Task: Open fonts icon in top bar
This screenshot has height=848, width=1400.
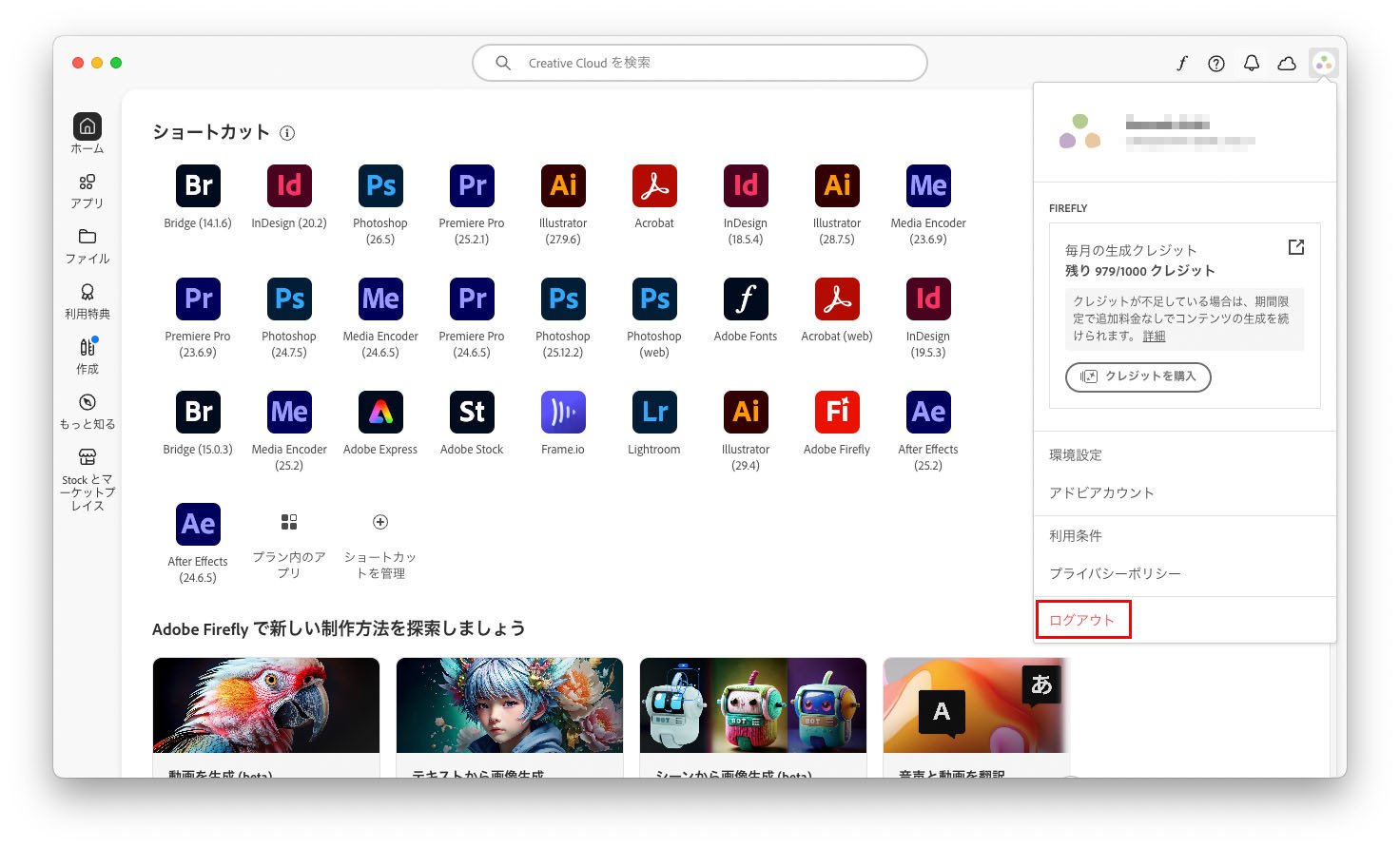Action: [1181, 64]
